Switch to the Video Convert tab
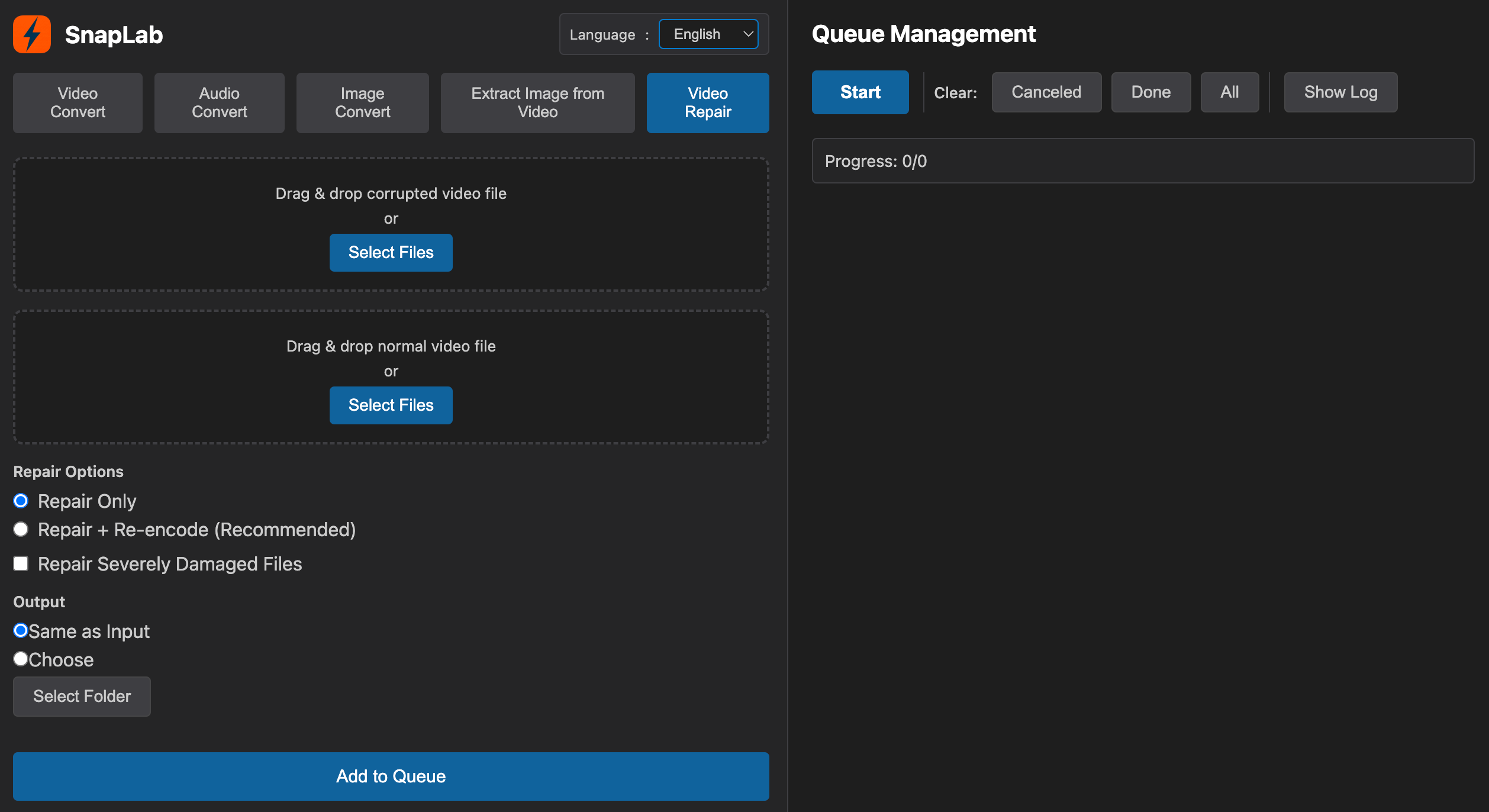Screen dimensions: 1489x812 (x=78, y=102)
